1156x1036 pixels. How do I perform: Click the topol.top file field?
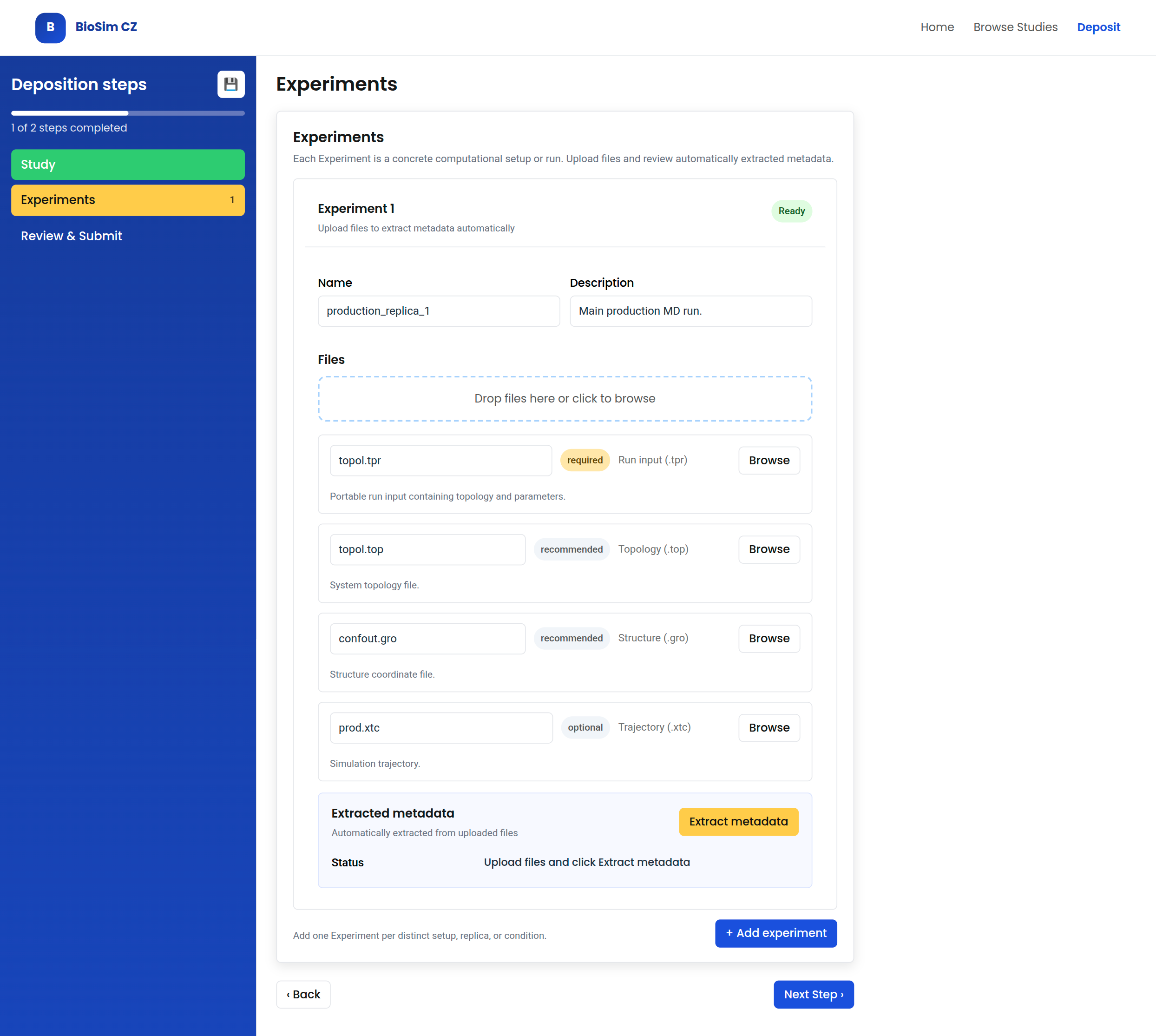click(x=428, y=549)
